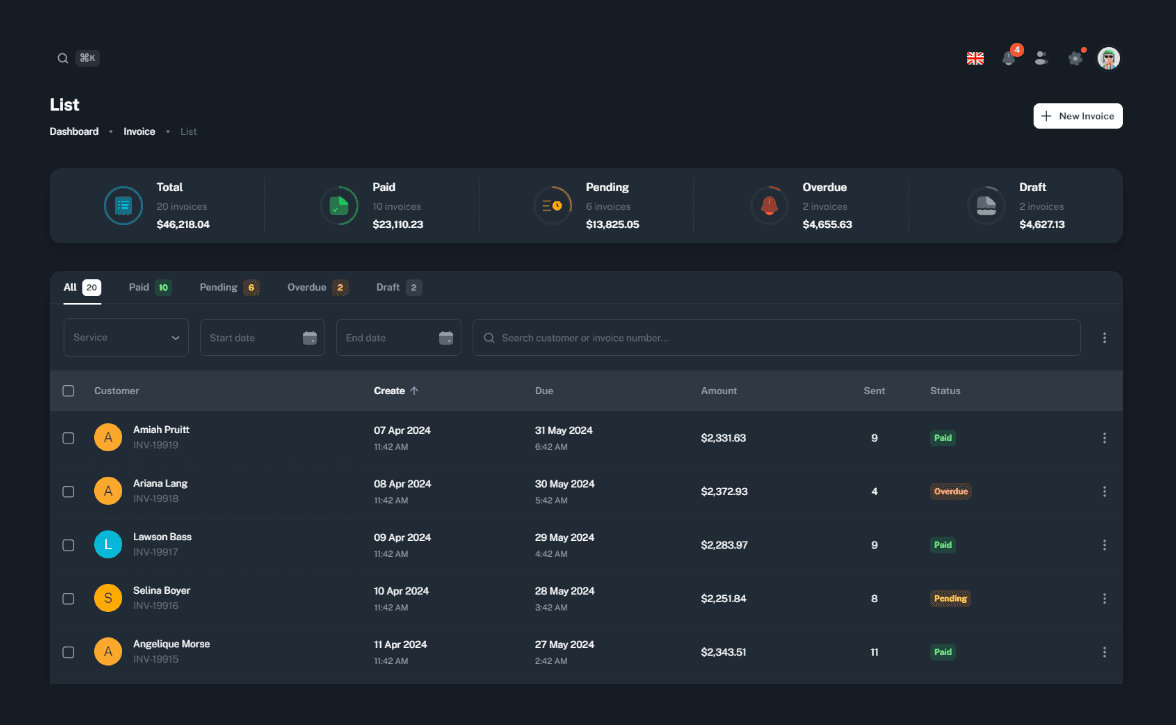This screenshot has height=725, width=1176.
Task: Check the Ariana Lang row checkbox
Action: [68, 492]
